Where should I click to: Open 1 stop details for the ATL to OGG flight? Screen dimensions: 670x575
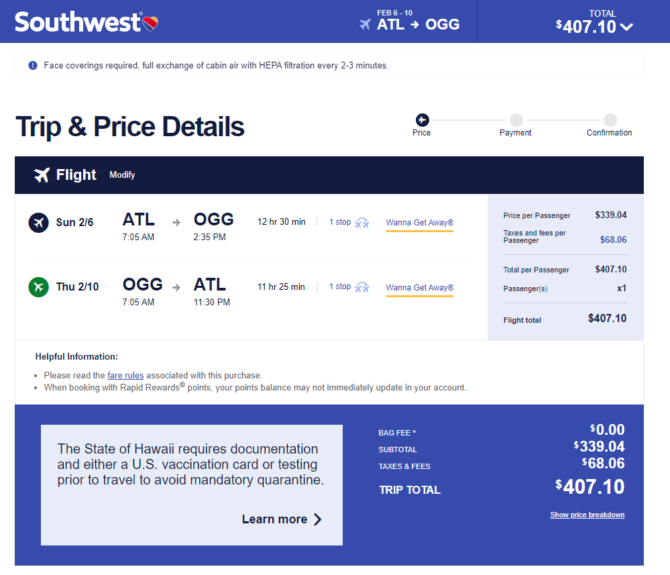(x=349, y=222)
